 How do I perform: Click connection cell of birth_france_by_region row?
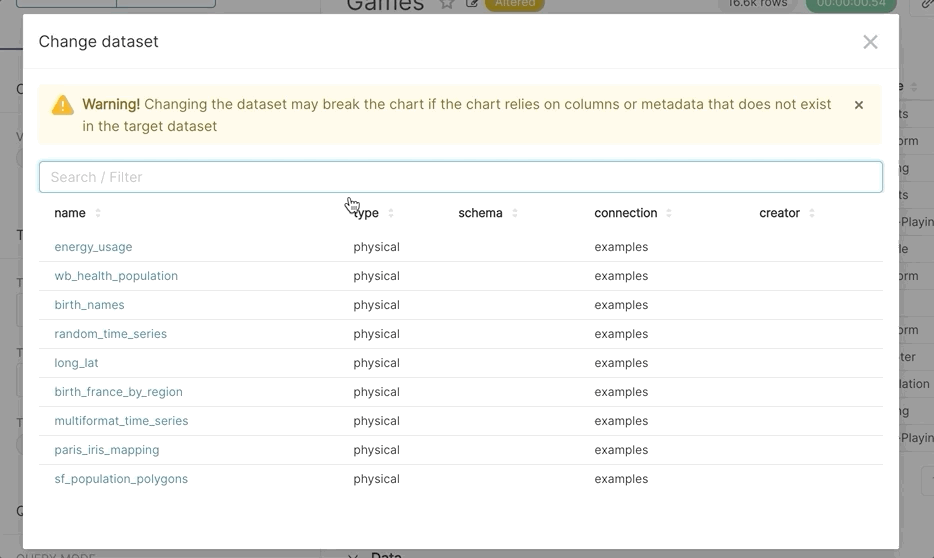tap(621, 392)
